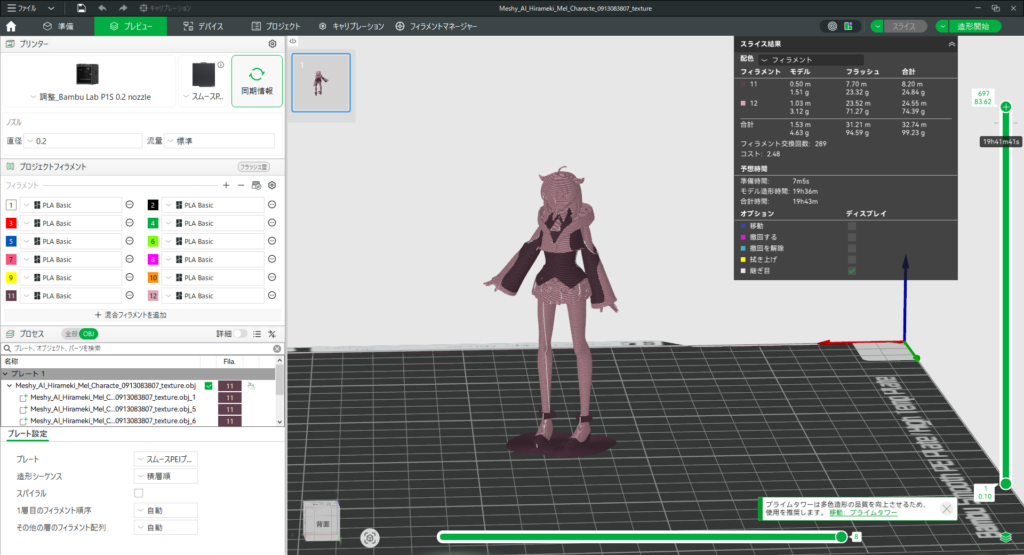Select plate 1 thumbnail
Screen dimensions: 1024x555
pyautogui.click(x=321, y=82)
